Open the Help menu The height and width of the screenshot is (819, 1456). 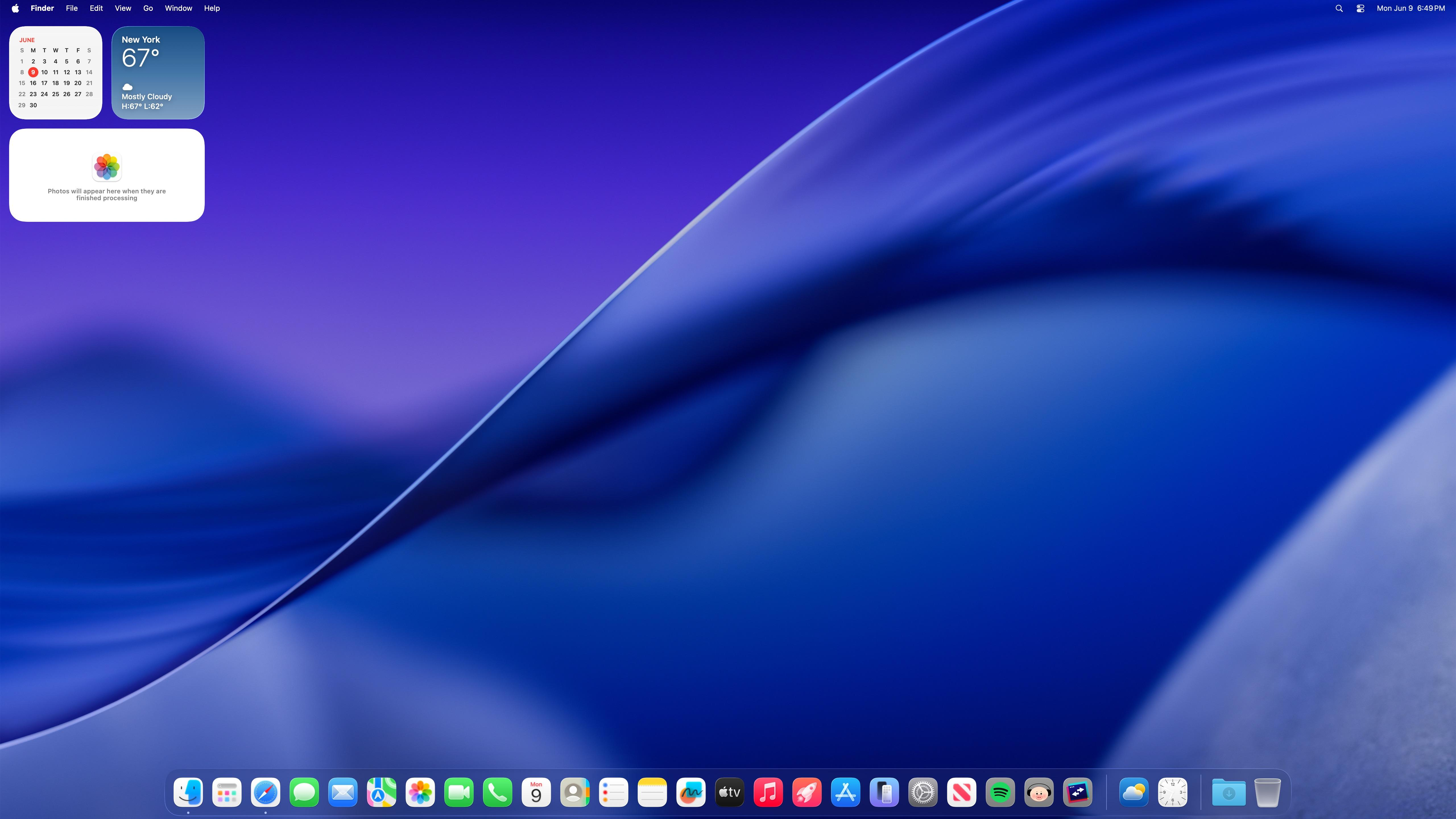pyautogui.click(x=212, y=9)
